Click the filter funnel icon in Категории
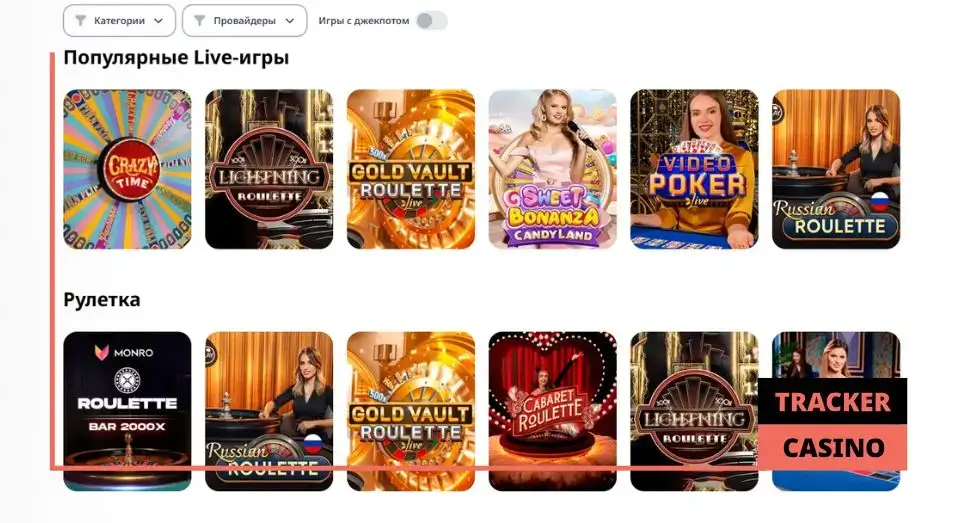Image resolution: width=960 pixels, height=523 pixels. [x=80, y=21]
